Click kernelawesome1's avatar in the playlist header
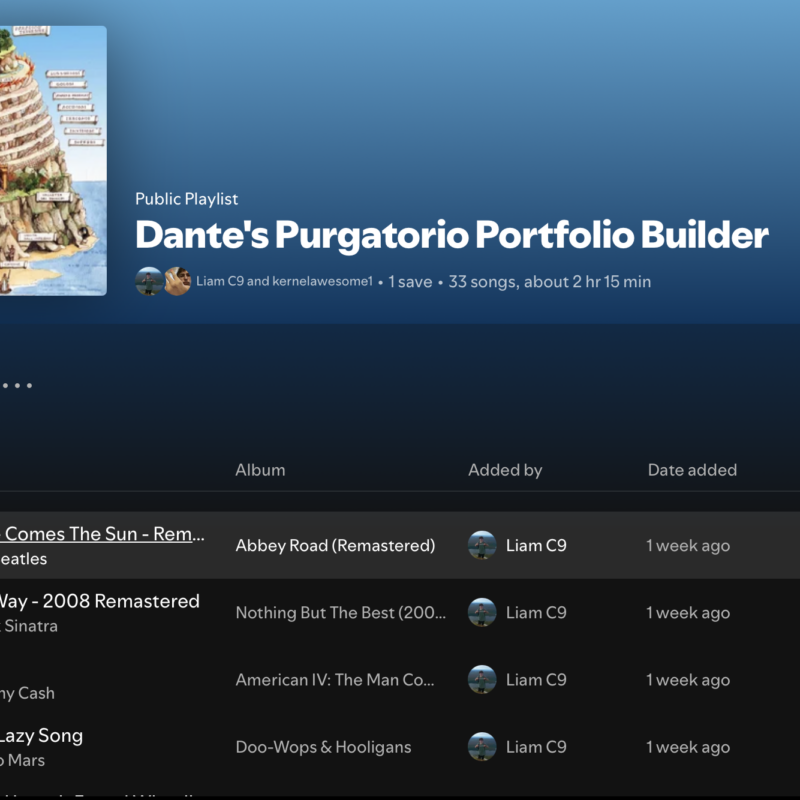 coord(177,282)
